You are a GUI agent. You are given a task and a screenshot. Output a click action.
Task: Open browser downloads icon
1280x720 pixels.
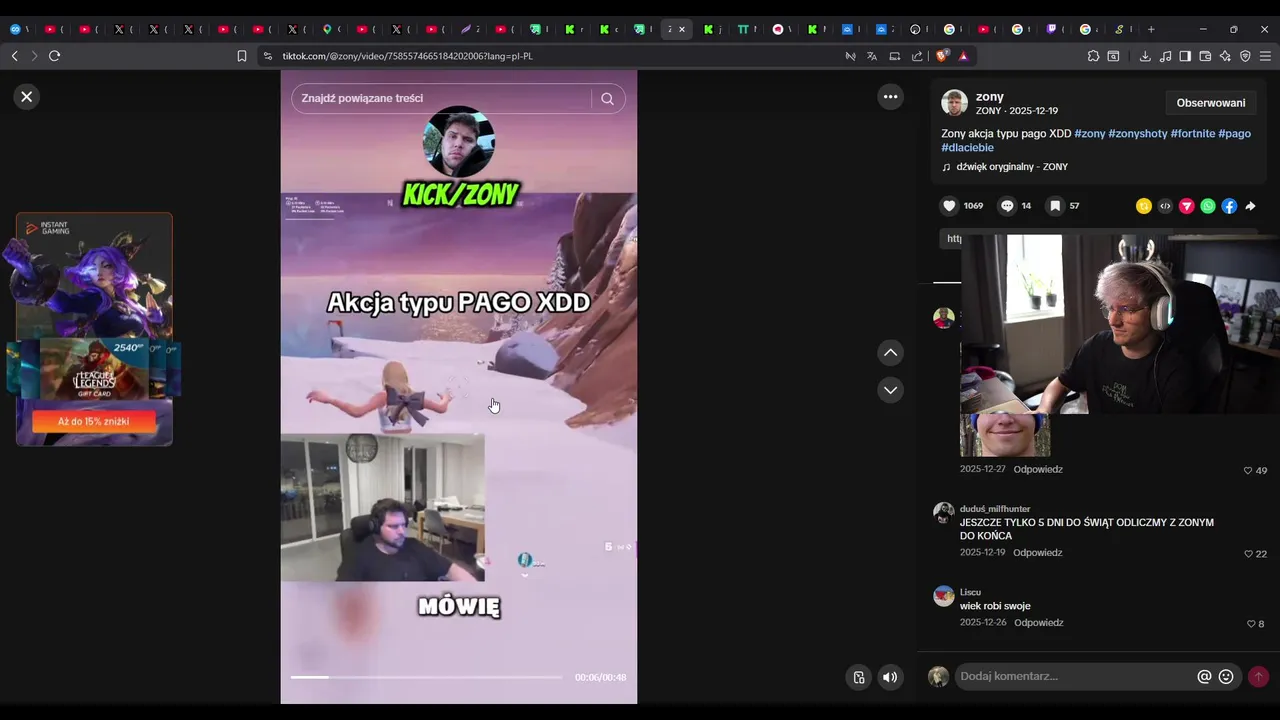[x=1145, y=56]
